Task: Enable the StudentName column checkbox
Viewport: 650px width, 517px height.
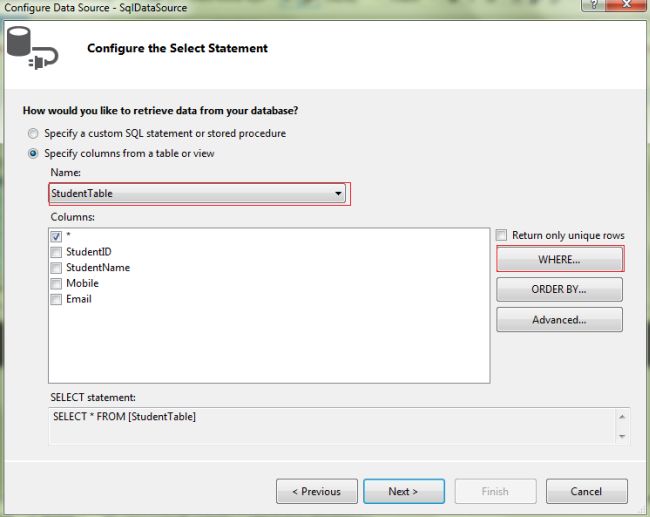Action: [x=57, y=268]
